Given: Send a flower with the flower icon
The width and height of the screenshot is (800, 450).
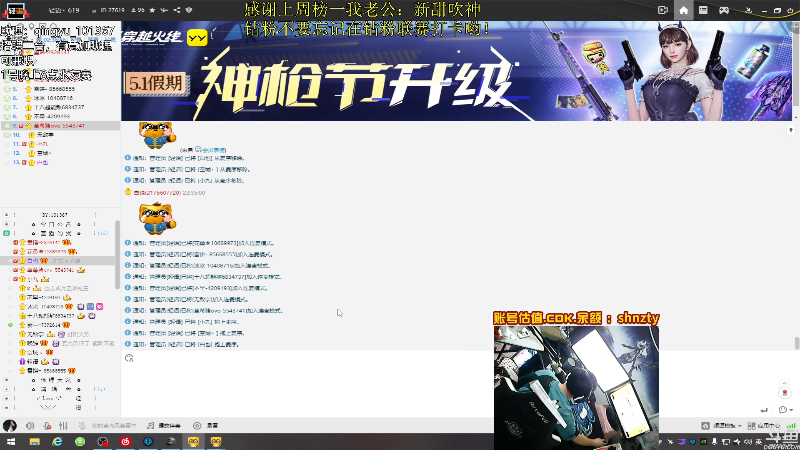Looking at the screenshot, I should 785,392.
